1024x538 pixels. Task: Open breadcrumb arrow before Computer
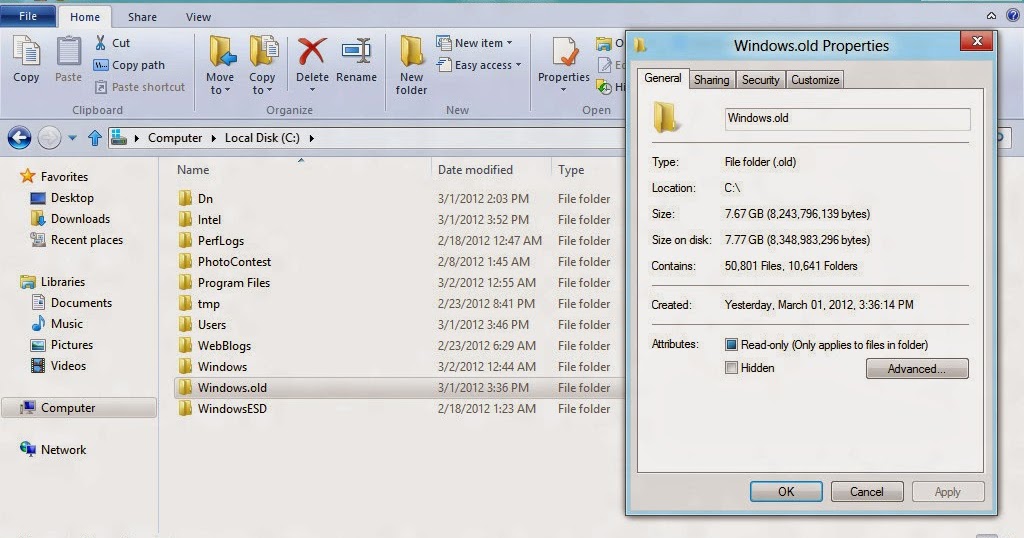[136, 138]
